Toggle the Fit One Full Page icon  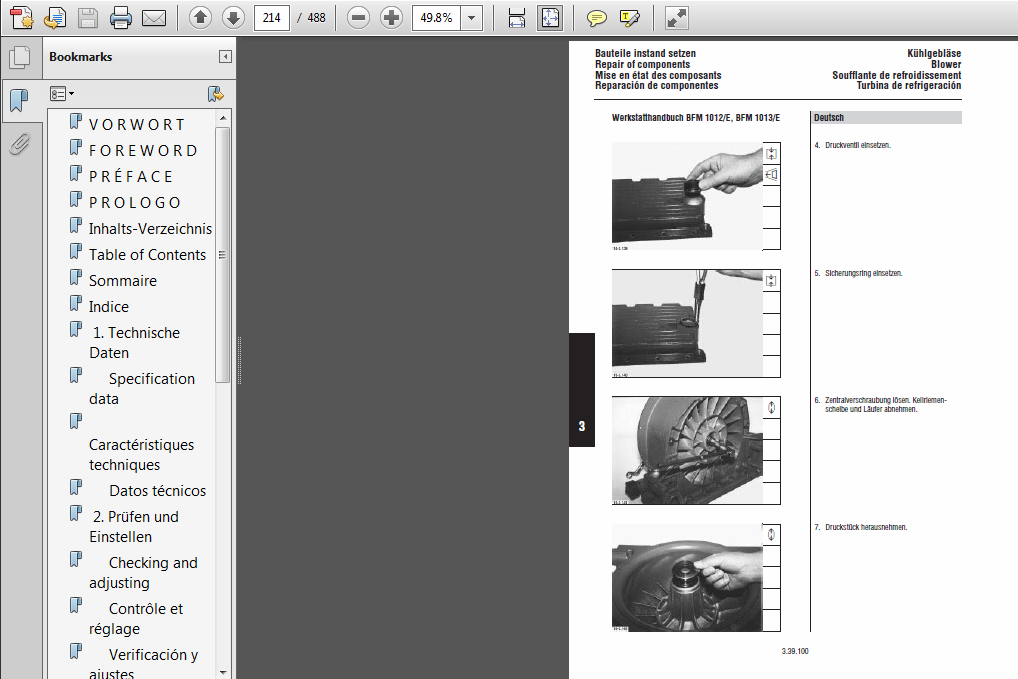(x=550, y=18)
